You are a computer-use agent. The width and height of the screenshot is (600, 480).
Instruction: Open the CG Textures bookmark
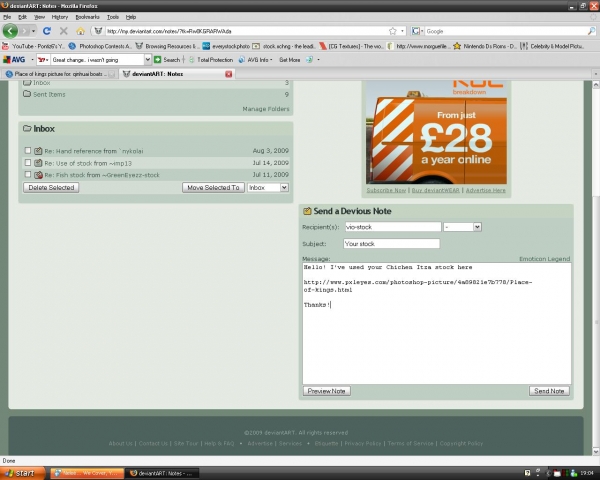(352, 46)
